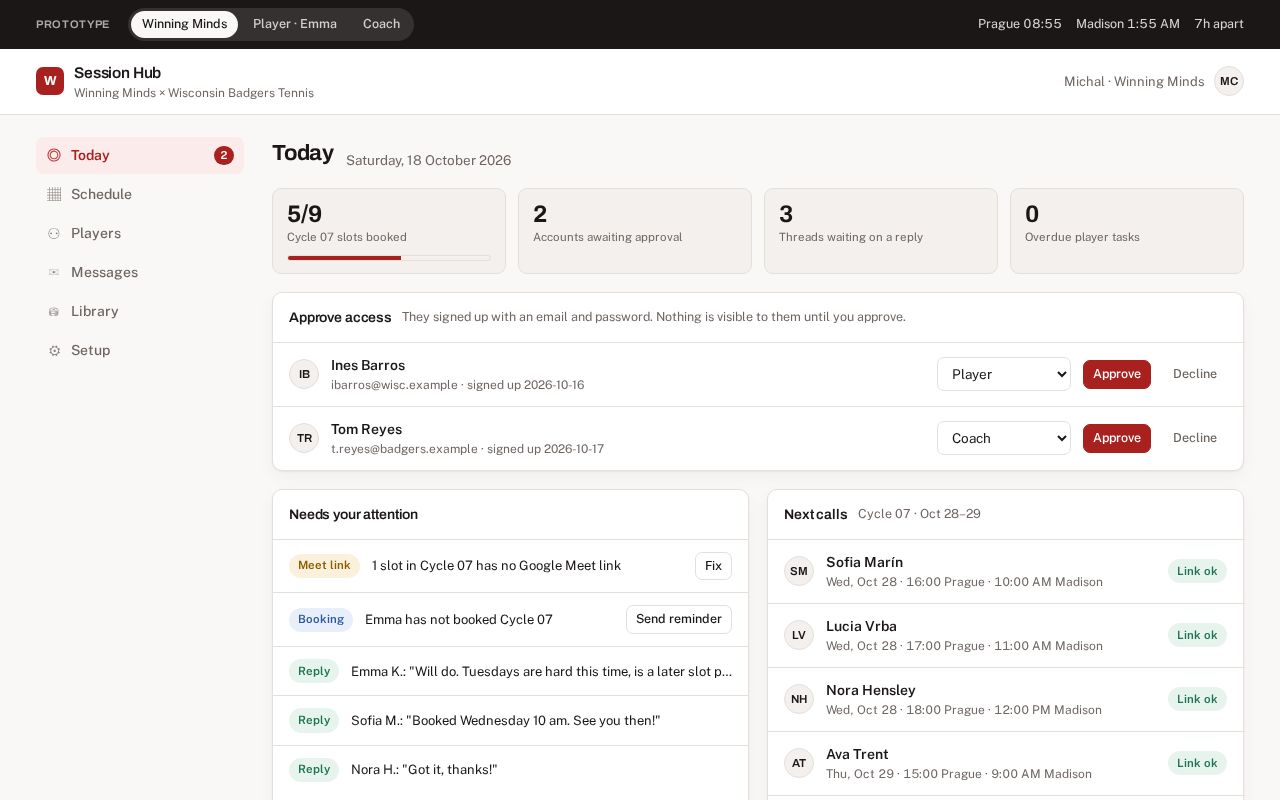Click the LV avatar for Lucia Vrba
The height and width of the screenshot is (800, 1280).
click(799, 635)
